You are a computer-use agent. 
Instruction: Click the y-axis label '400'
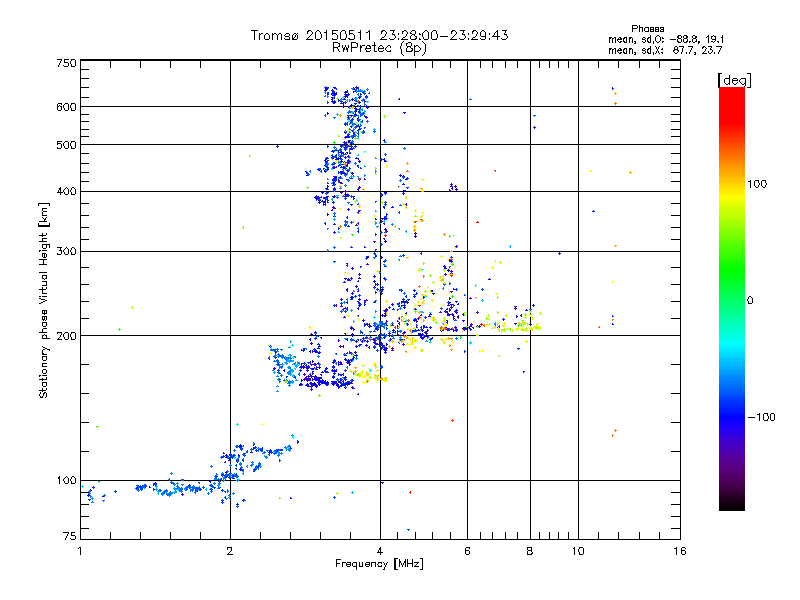coord(66,192)
